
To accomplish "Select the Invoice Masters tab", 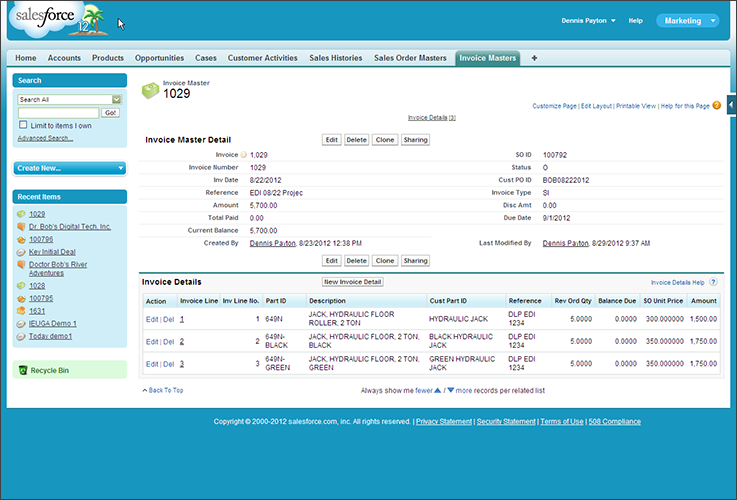I will (487, 58).
